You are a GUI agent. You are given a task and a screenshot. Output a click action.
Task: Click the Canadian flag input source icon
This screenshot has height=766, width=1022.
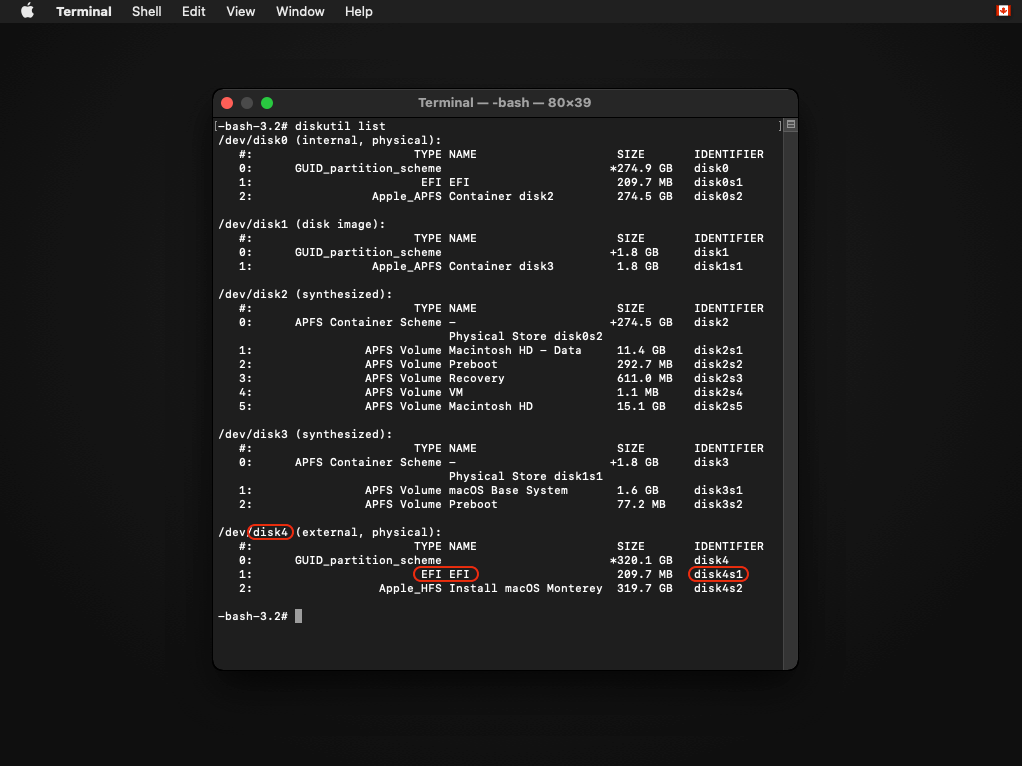click(1003, 11)
